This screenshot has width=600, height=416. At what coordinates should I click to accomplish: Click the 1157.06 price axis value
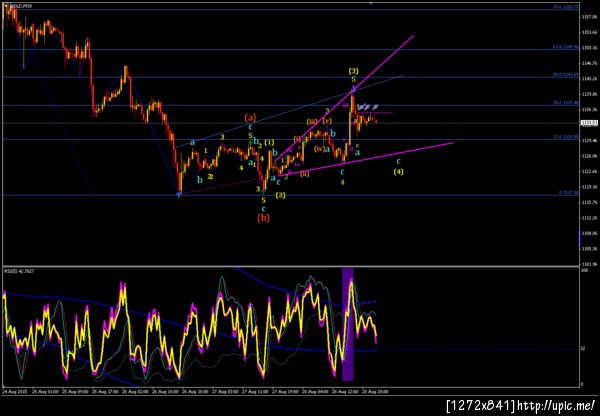589,17
